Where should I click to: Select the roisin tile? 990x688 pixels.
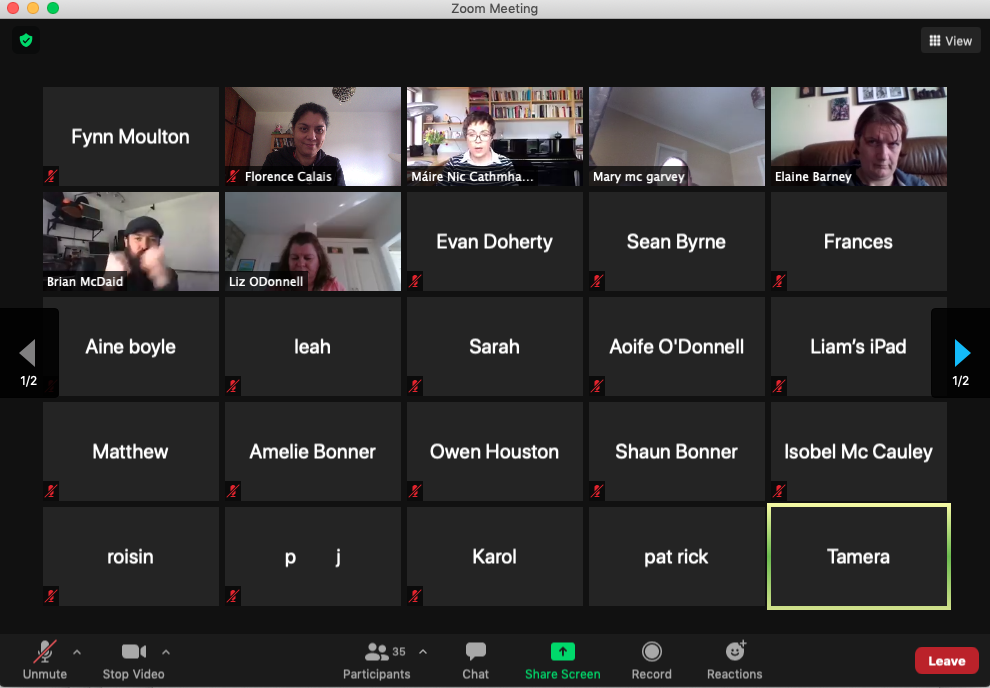[131, 557]
